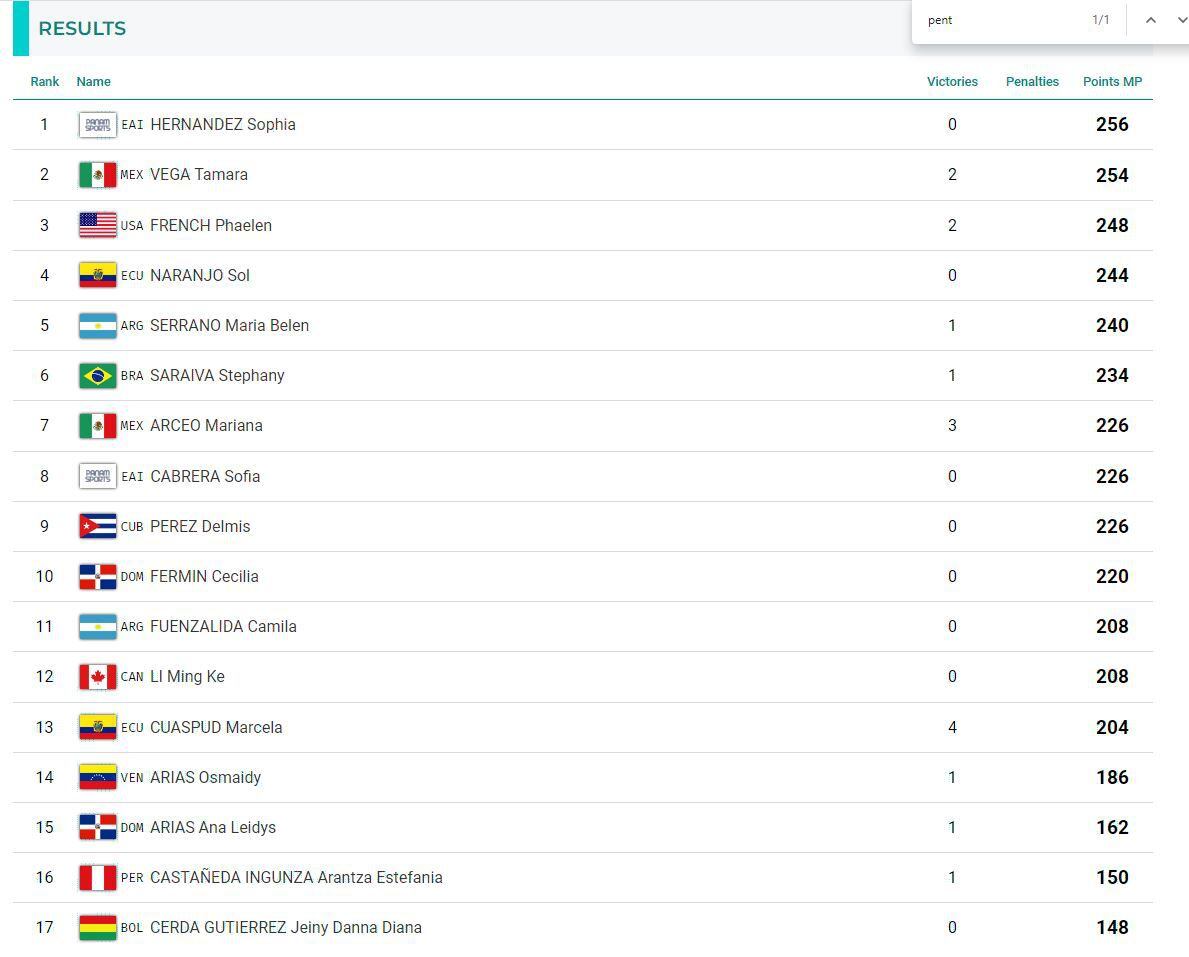Click the Cuba flag beside PEREZ Delmis
Image resolution: width=1189 pixels, height=957 pixels.
[98, 526]
